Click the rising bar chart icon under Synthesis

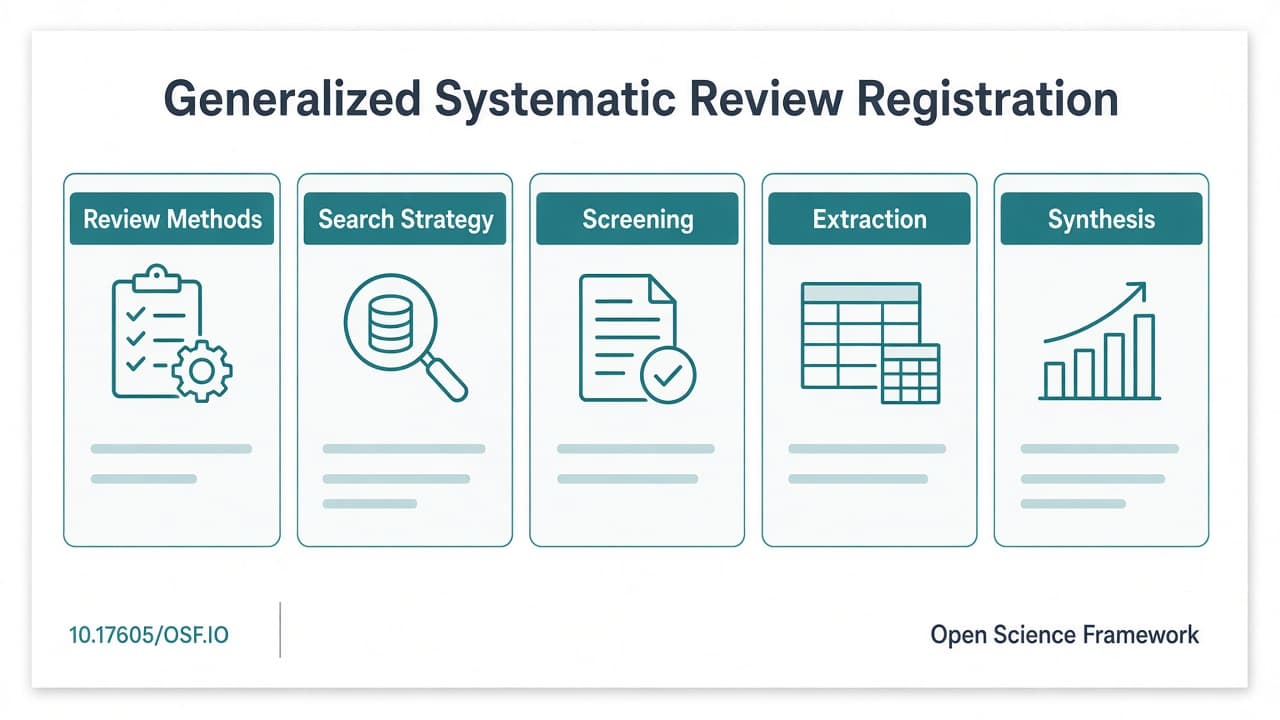[1100, 341]
